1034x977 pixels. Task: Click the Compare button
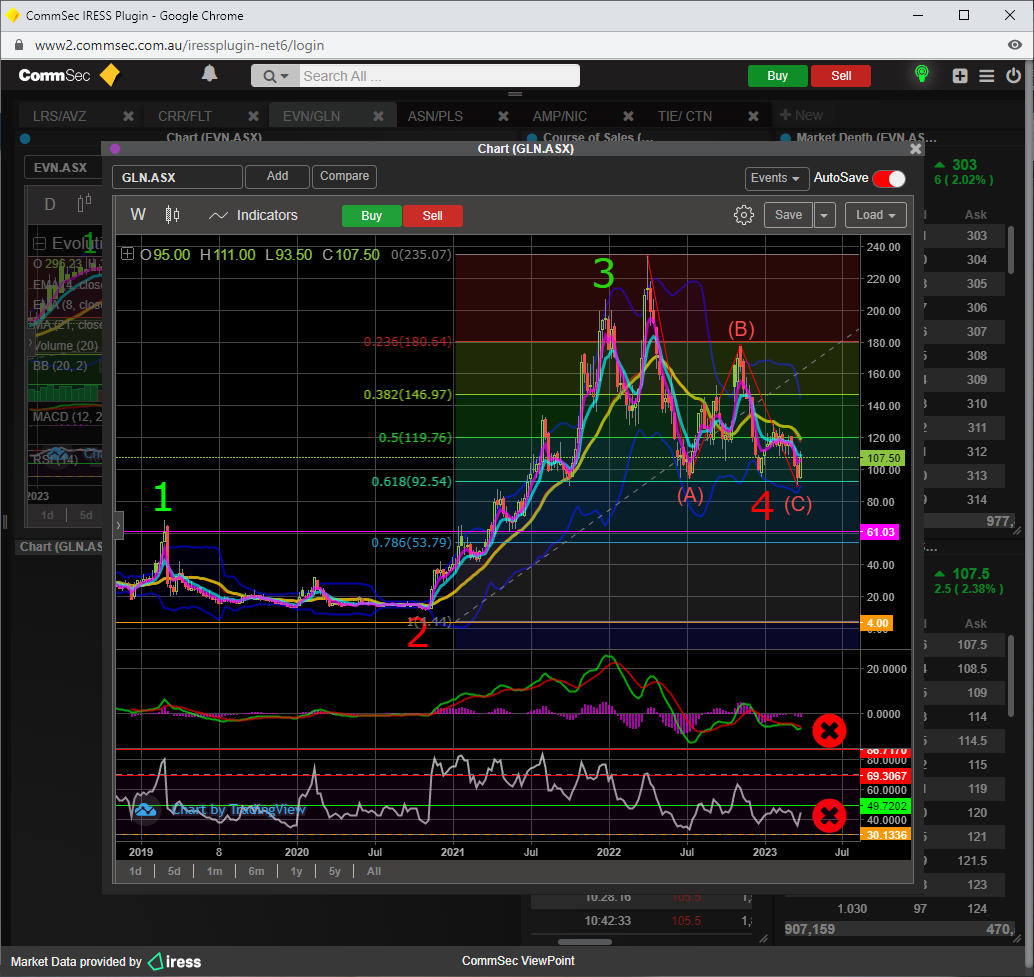(344, 177)
